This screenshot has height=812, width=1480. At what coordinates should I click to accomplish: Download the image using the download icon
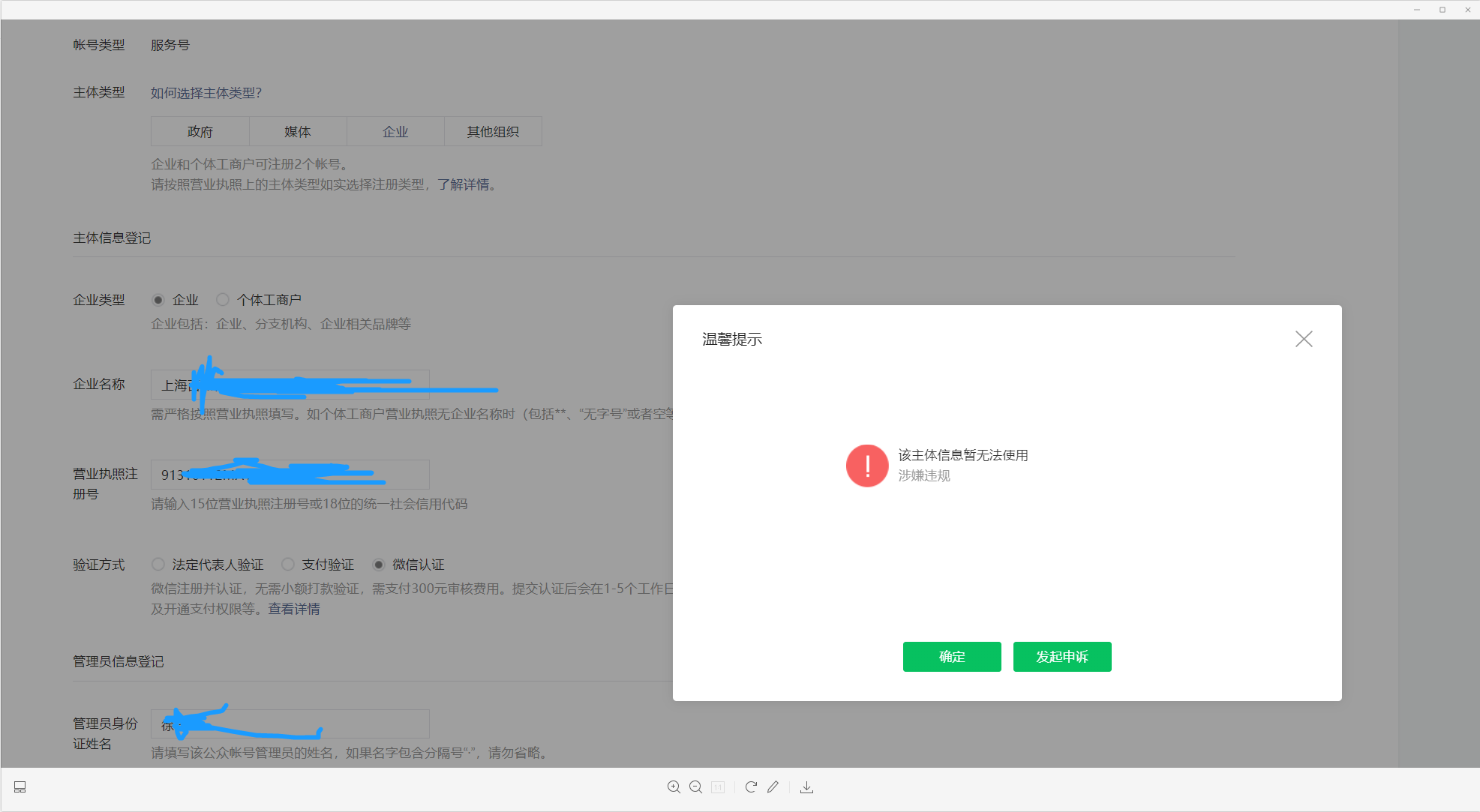[x=806, y=787]
